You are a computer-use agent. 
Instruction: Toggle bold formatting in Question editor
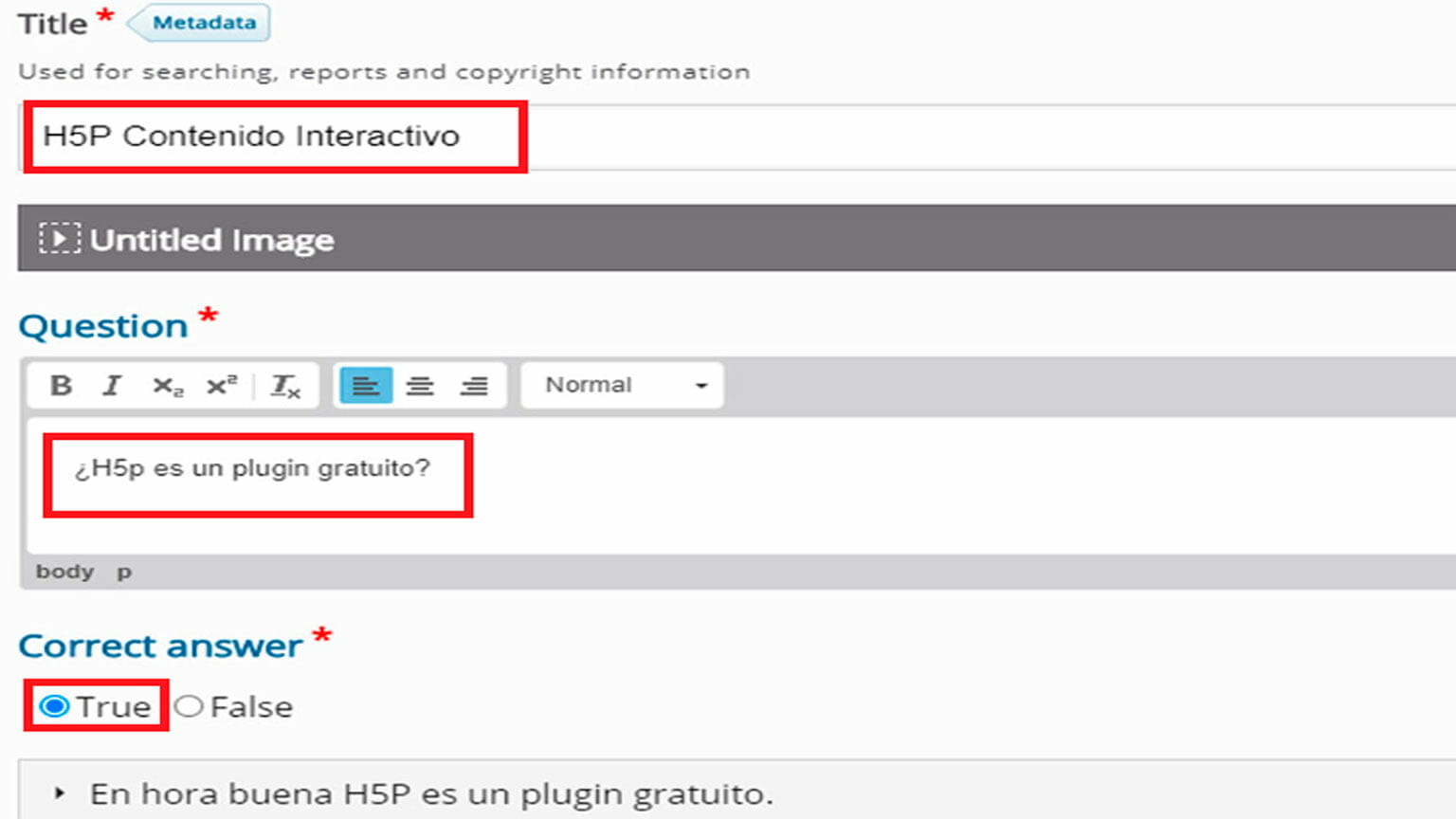point(61,386)
